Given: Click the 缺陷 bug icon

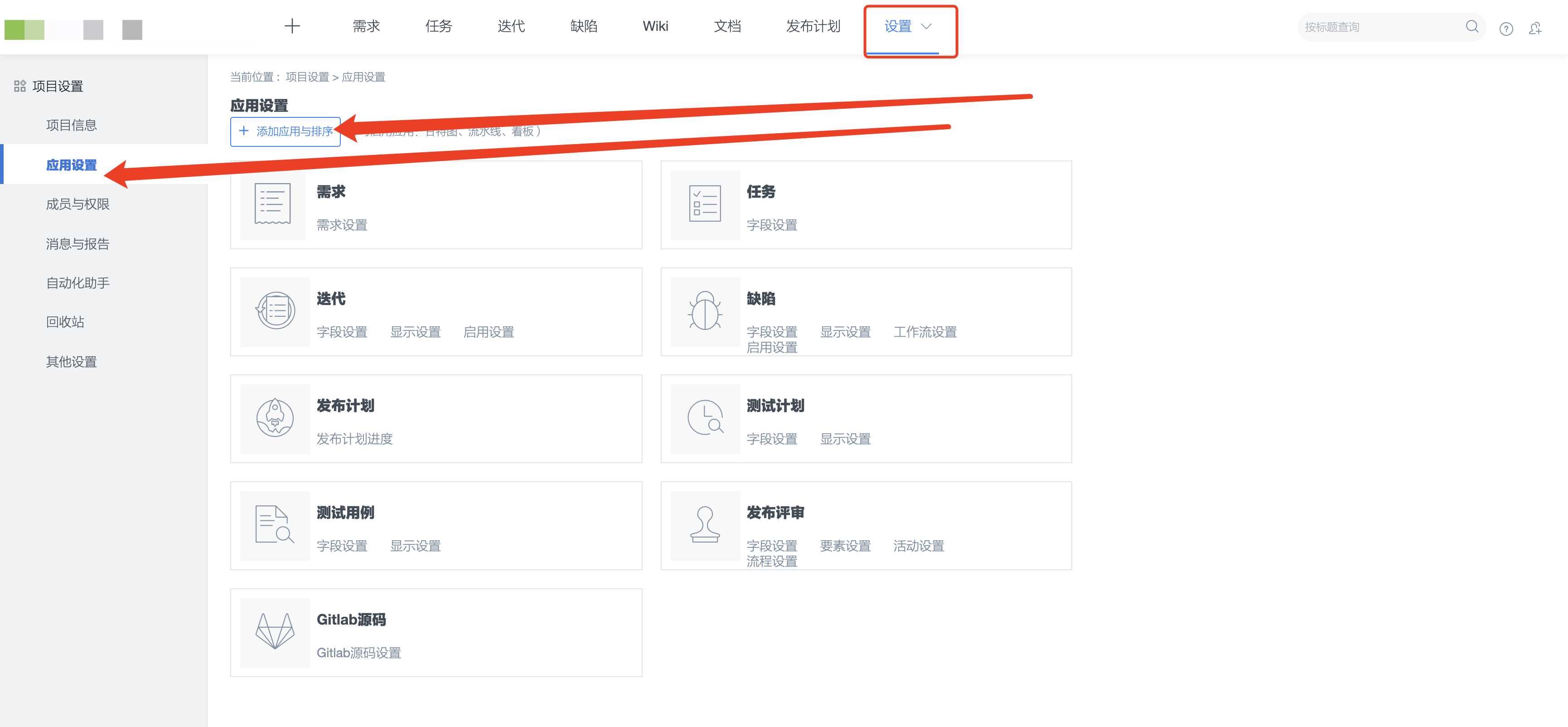Looking at the screenshot, I should pos(705,310).
